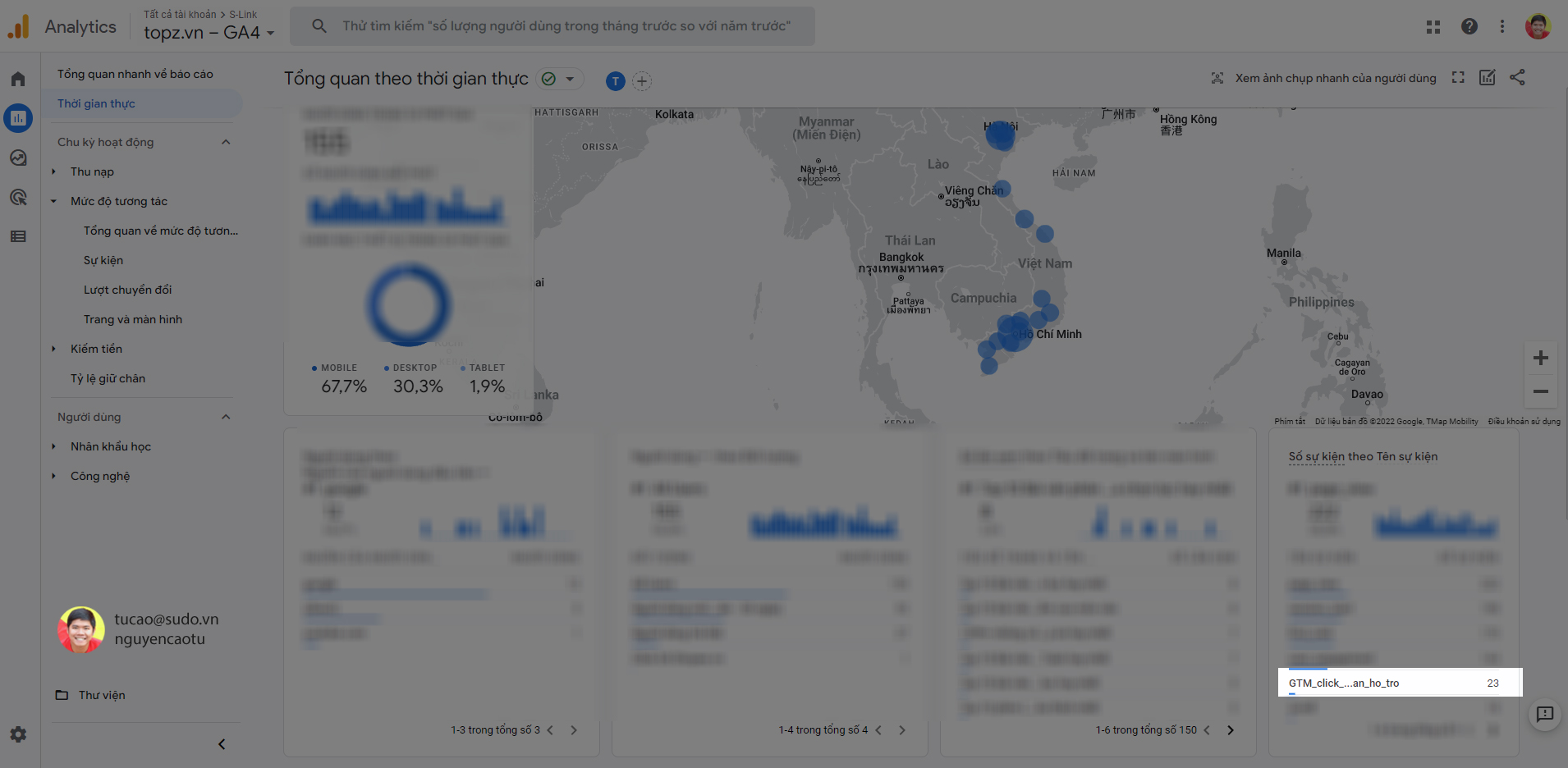Click the customize report pencil icon
The image size is (1568, 768).
click(1488, 77)
